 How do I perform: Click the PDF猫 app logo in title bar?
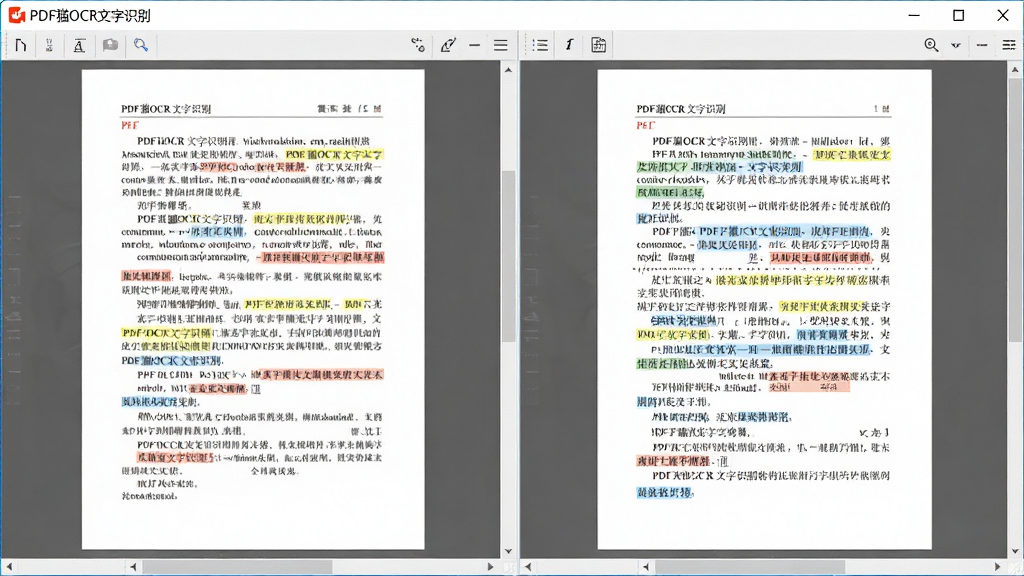[17, 15]
